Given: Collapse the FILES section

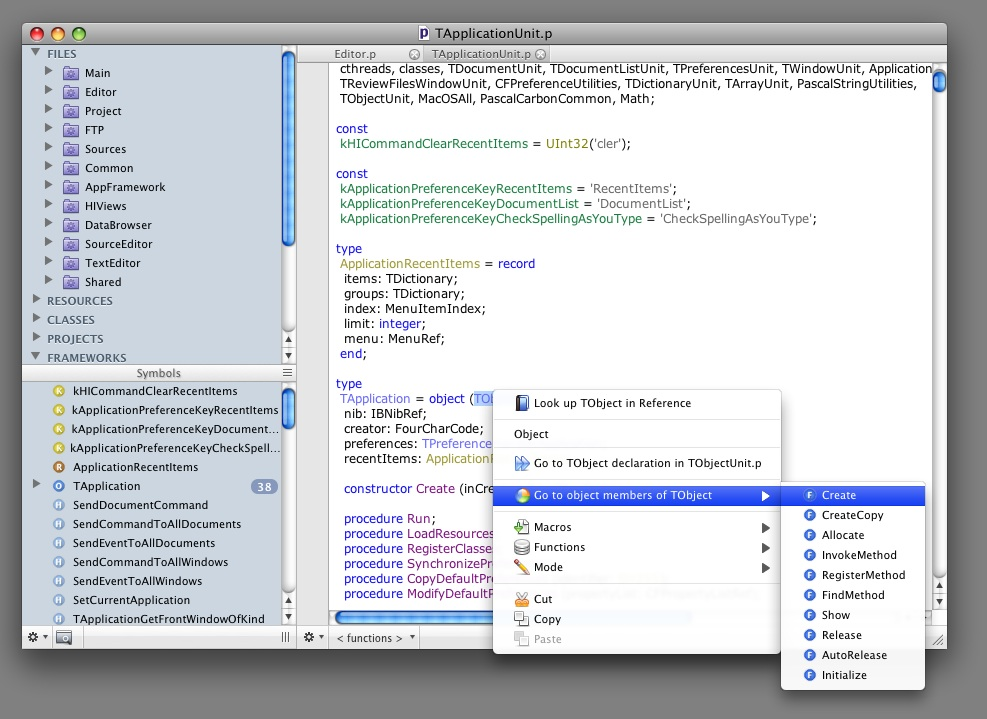Looking at the screenshot, I should click(36, 53).
